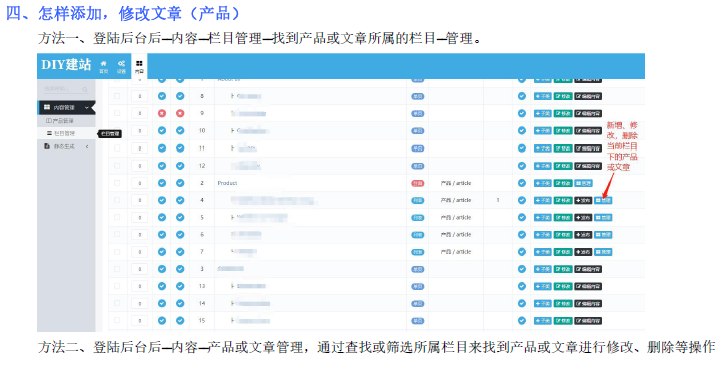Click +子类 button on row 9
The width and height of the screenshot is (728, 365).
542,113
